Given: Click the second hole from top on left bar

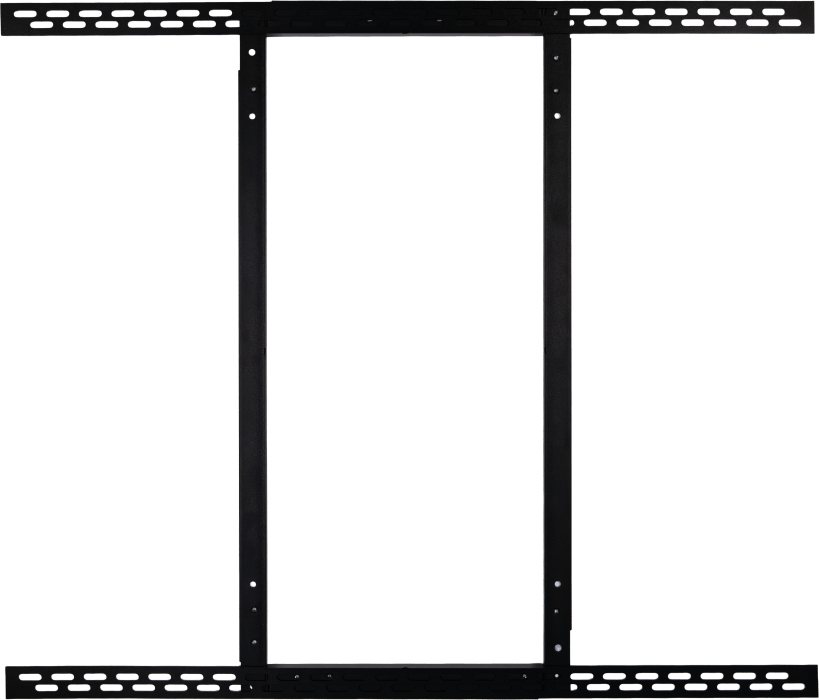Looking at the screenshot, I should [x=253, y=89].
